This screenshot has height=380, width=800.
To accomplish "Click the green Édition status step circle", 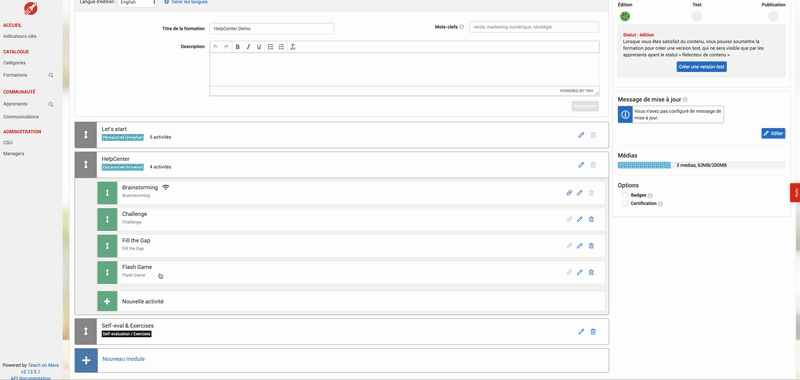I will pyautogui.click(x=625, y=16).
